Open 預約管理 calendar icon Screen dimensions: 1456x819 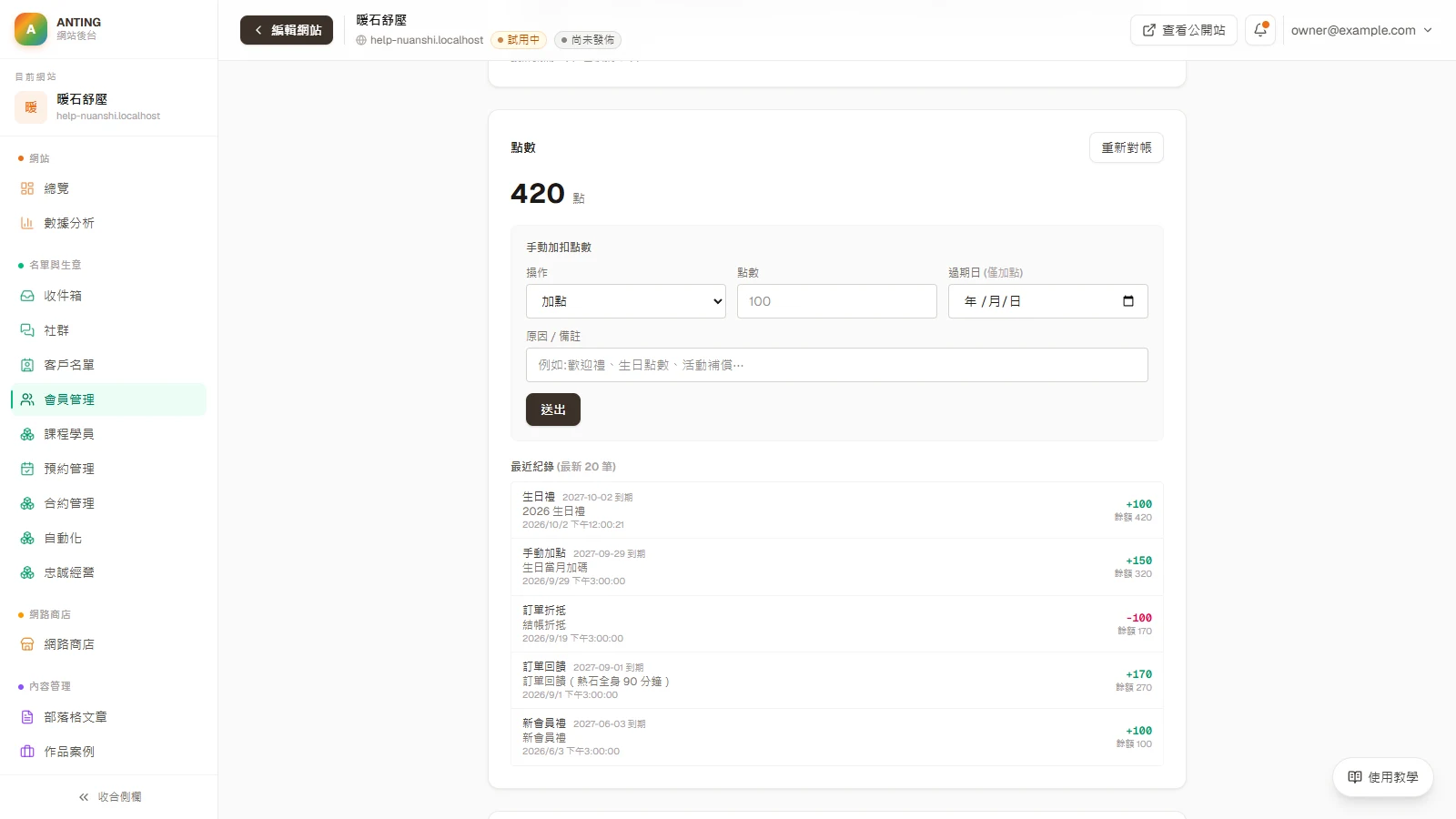tap(27, 469)
